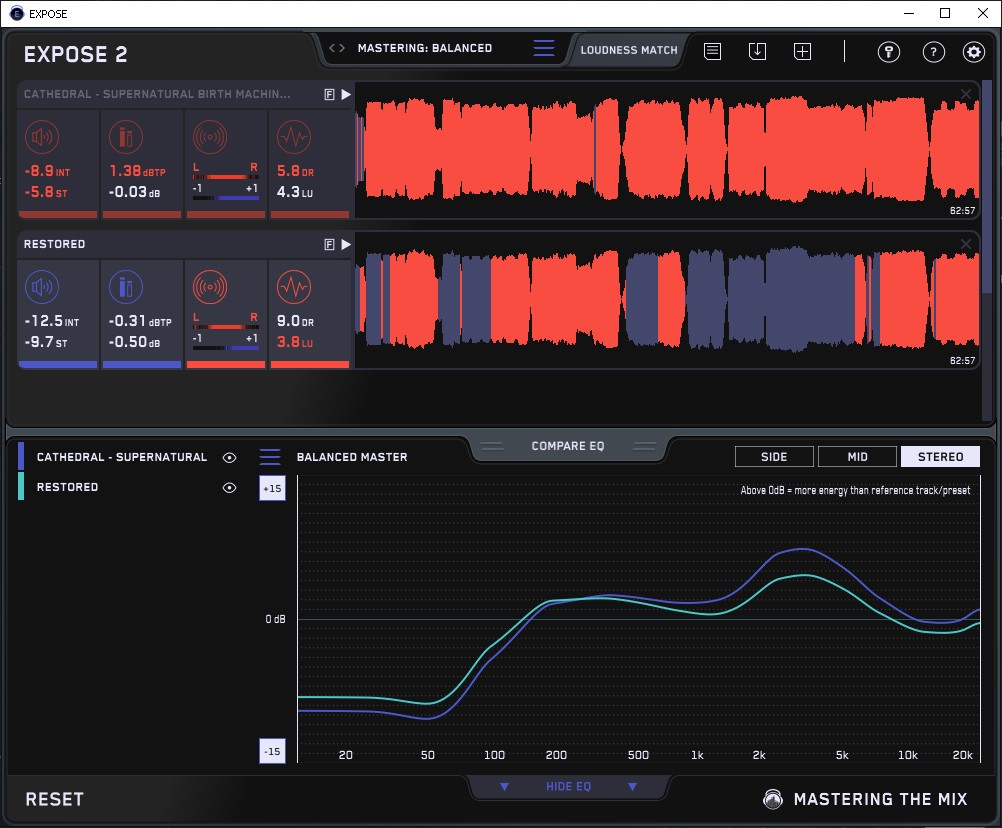Click the Reset button
The image size is (1002, 828).
pyautogui.click(x=55, y=799)
